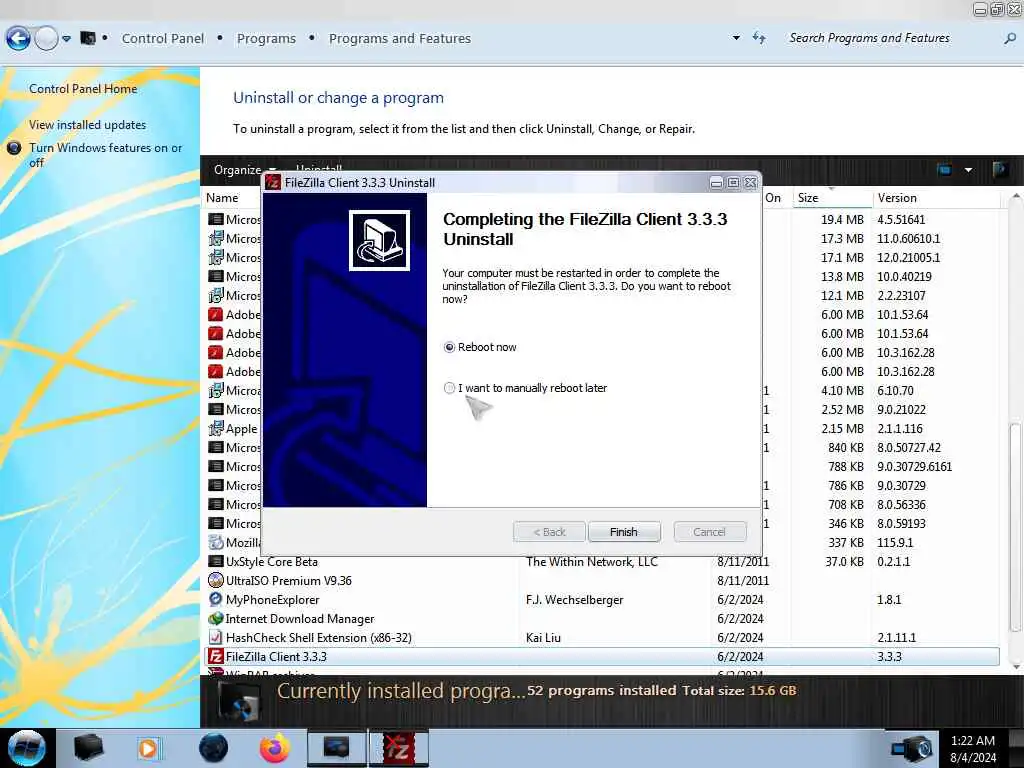Click the search magnifier icon

[x=1010, y=38]
